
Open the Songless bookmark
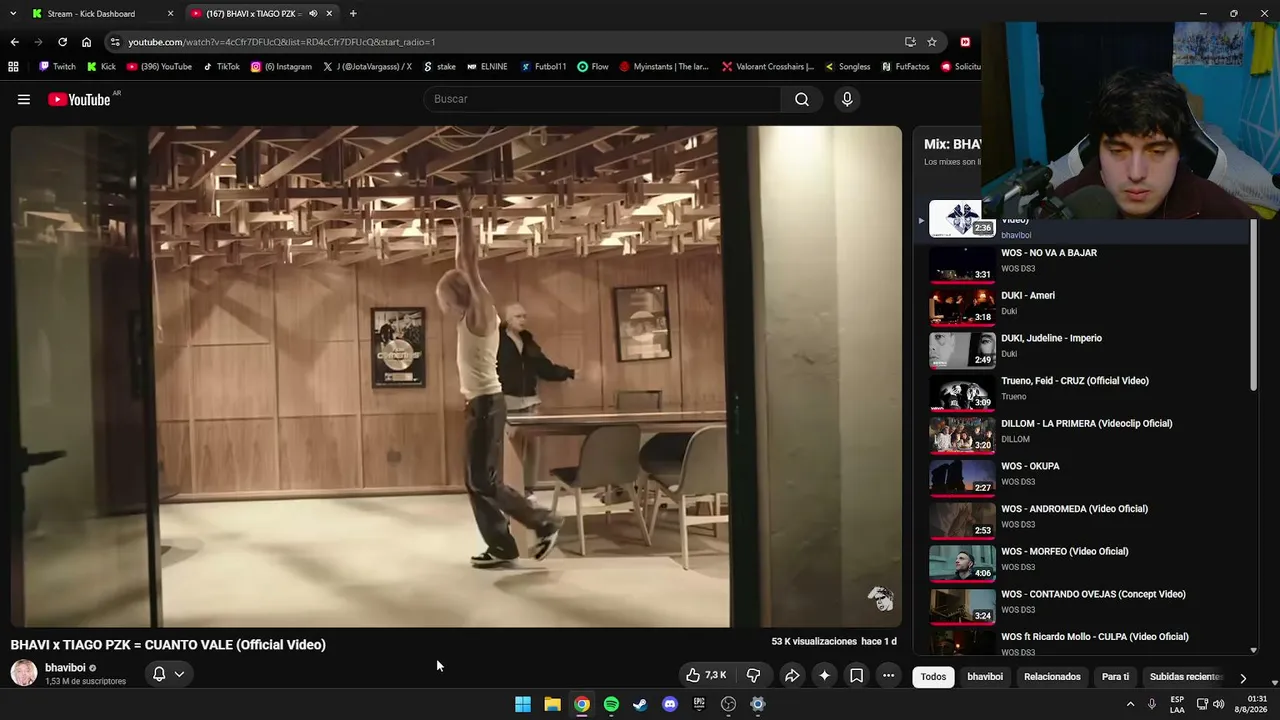[x=847, y=67]
